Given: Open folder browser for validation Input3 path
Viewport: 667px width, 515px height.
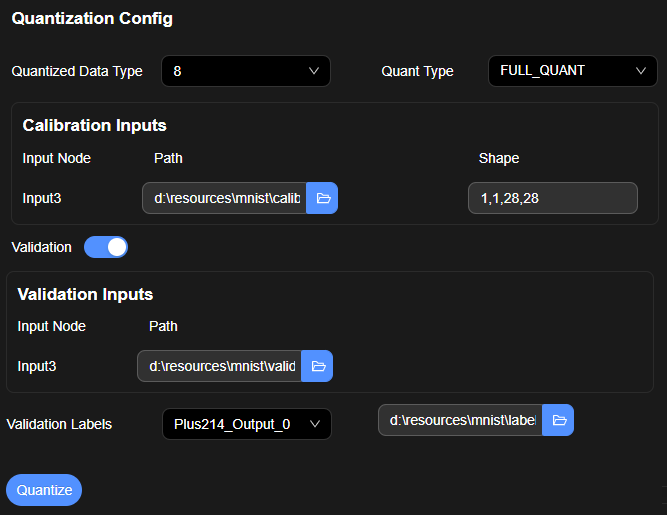Looking at the screenshot, I should pyautogui.click(x=317, y=366).
